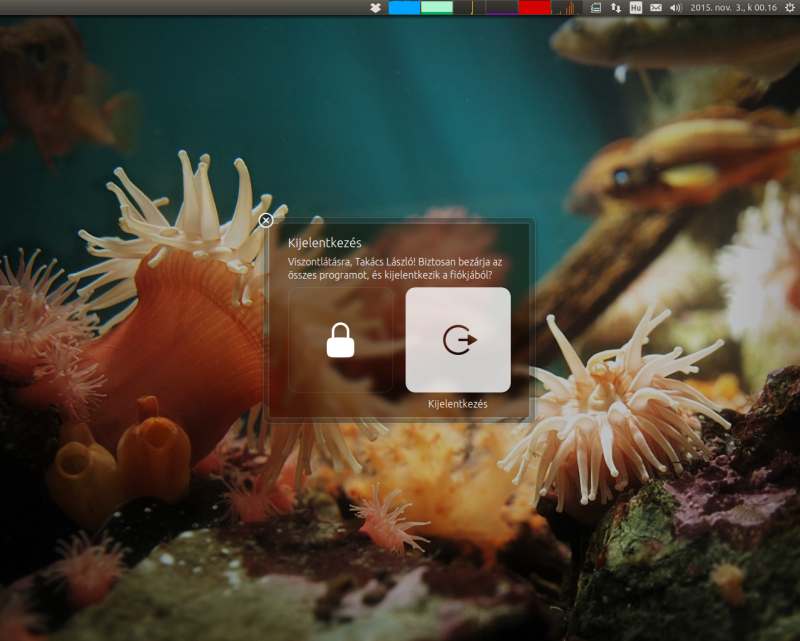Click the red system monitor graph
This screenshot has width=800, height=641.
534,8
